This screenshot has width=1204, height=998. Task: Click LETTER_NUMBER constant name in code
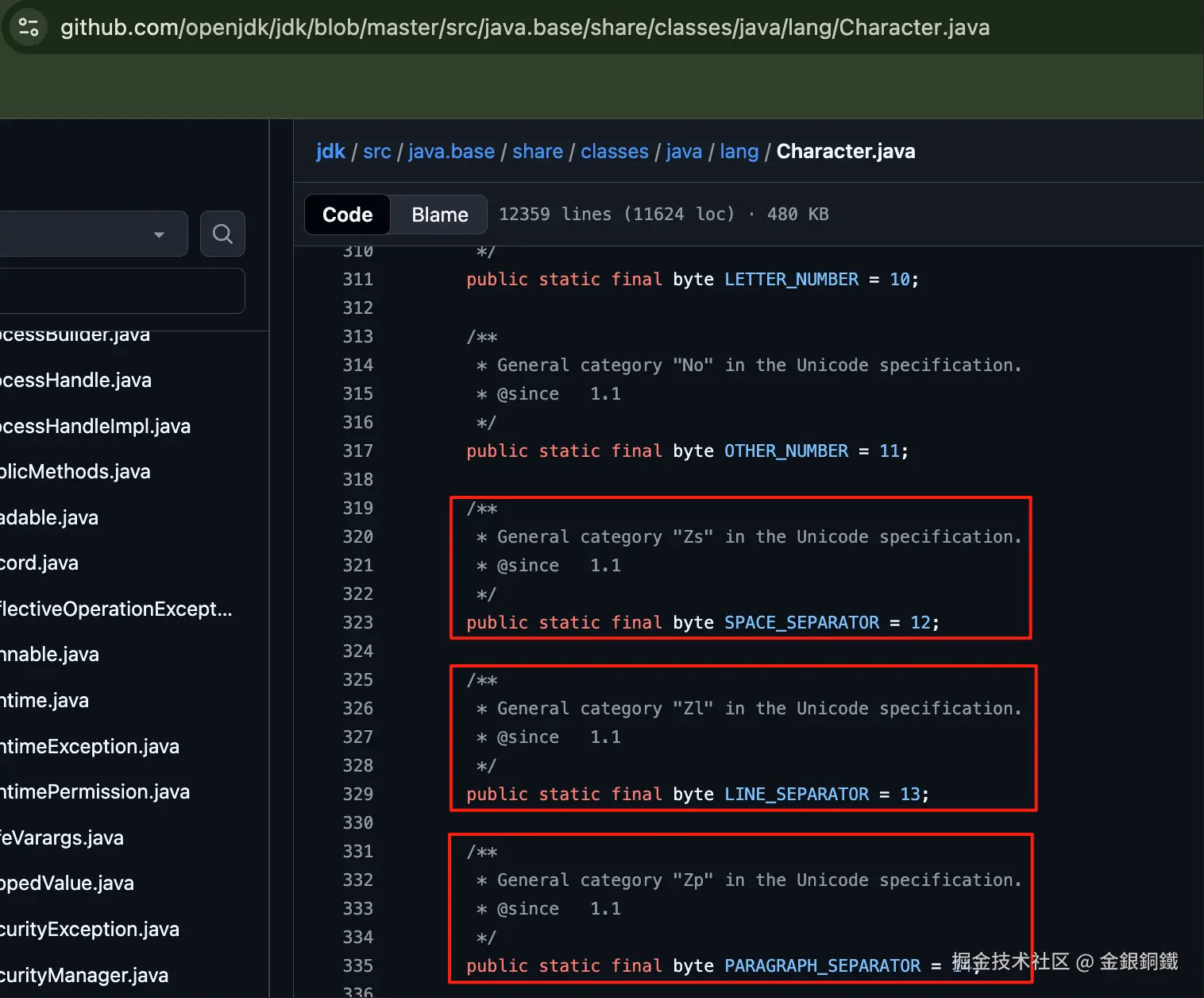(791, 279)
